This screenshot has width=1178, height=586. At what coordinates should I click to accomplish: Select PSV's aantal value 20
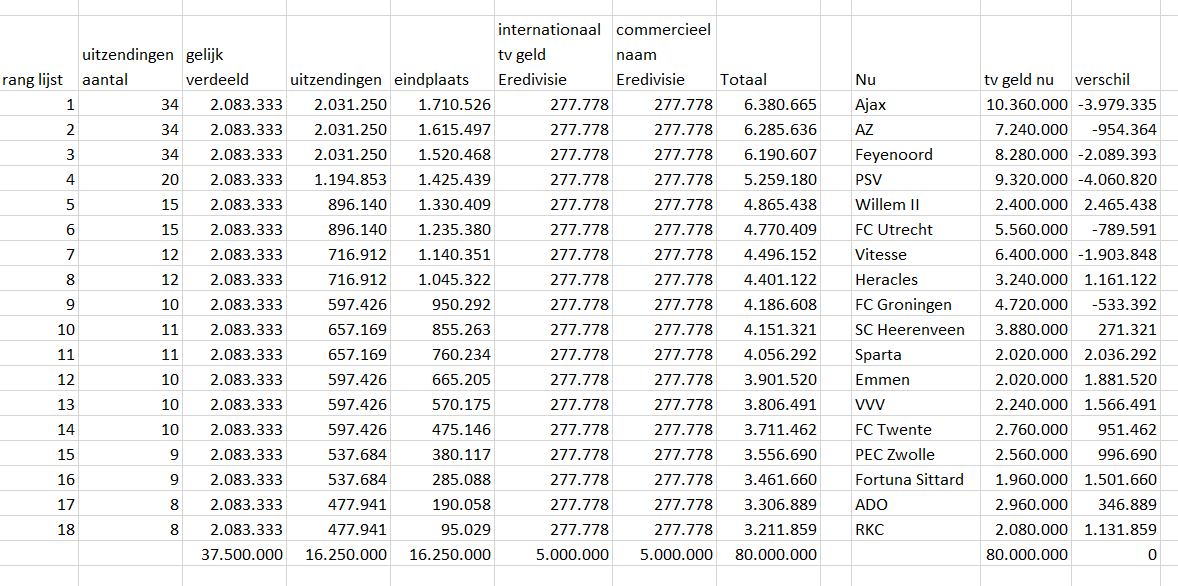[130, 180]
